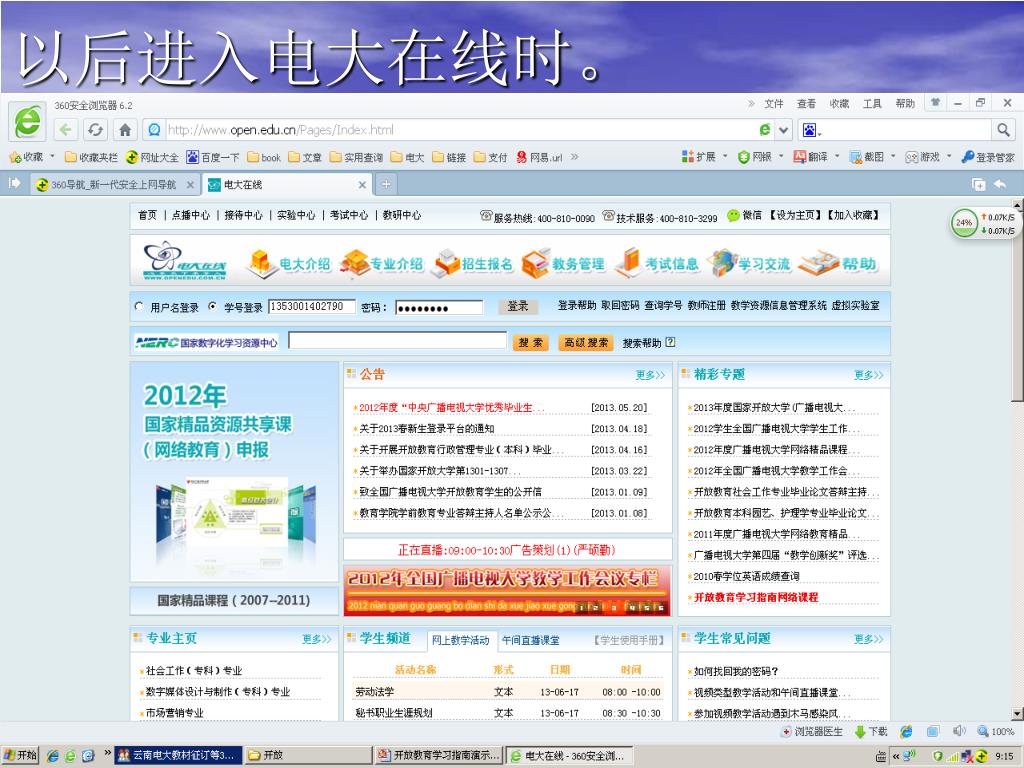Select the 用户名登录 radio button
Viewport: 1024px width, 768px height.
pyautogui.click(x=138, y=306)
